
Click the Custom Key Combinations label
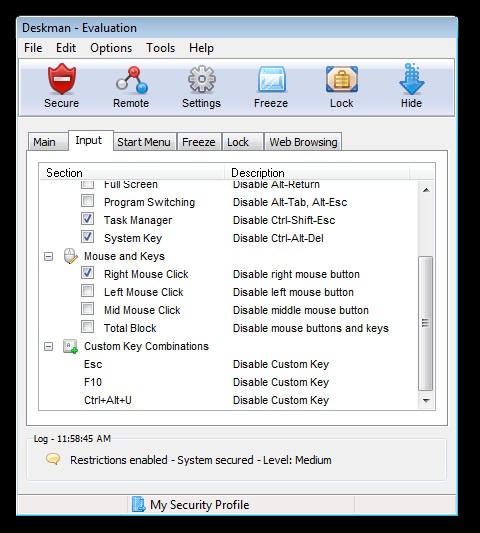[x=147, y=346]
